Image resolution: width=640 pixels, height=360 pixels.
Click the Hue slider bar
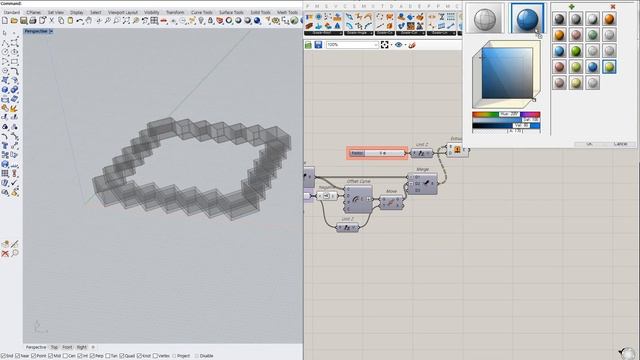tap(506, 114)
